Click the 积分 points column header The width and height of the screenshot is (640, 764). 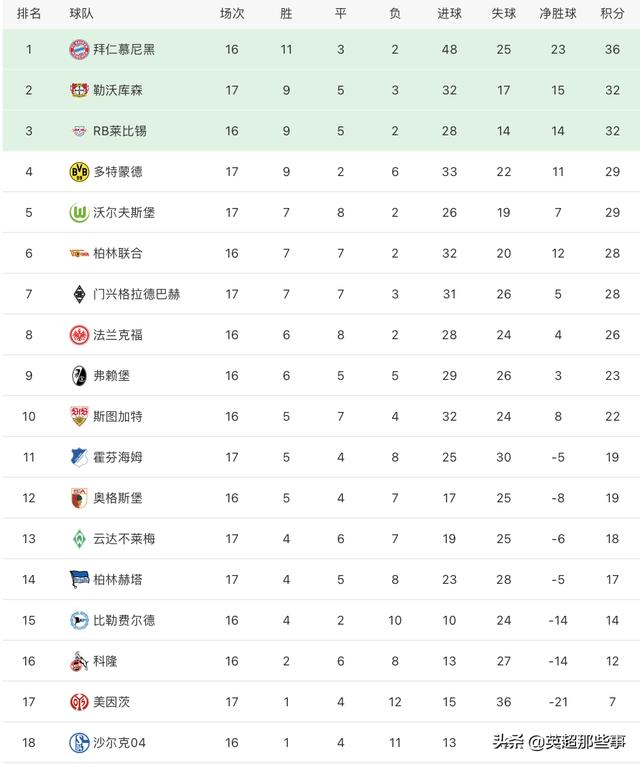coord(611,14)
